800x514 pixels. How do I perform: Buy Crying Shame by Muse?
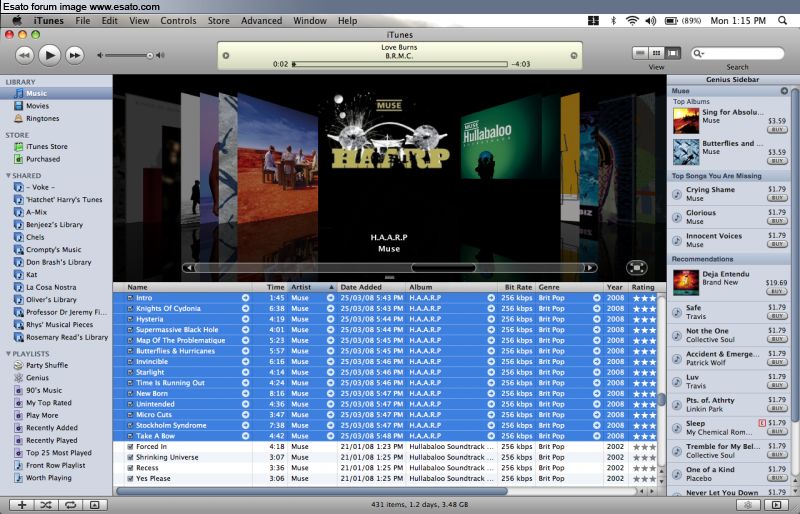(777, 198)
